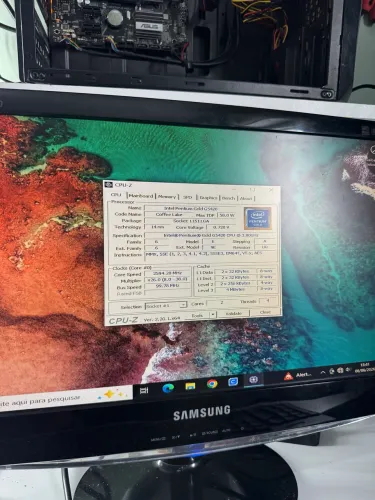Click the Threads count field
Image resolution: width=375 pixels, height=500 pixels.
268,301
